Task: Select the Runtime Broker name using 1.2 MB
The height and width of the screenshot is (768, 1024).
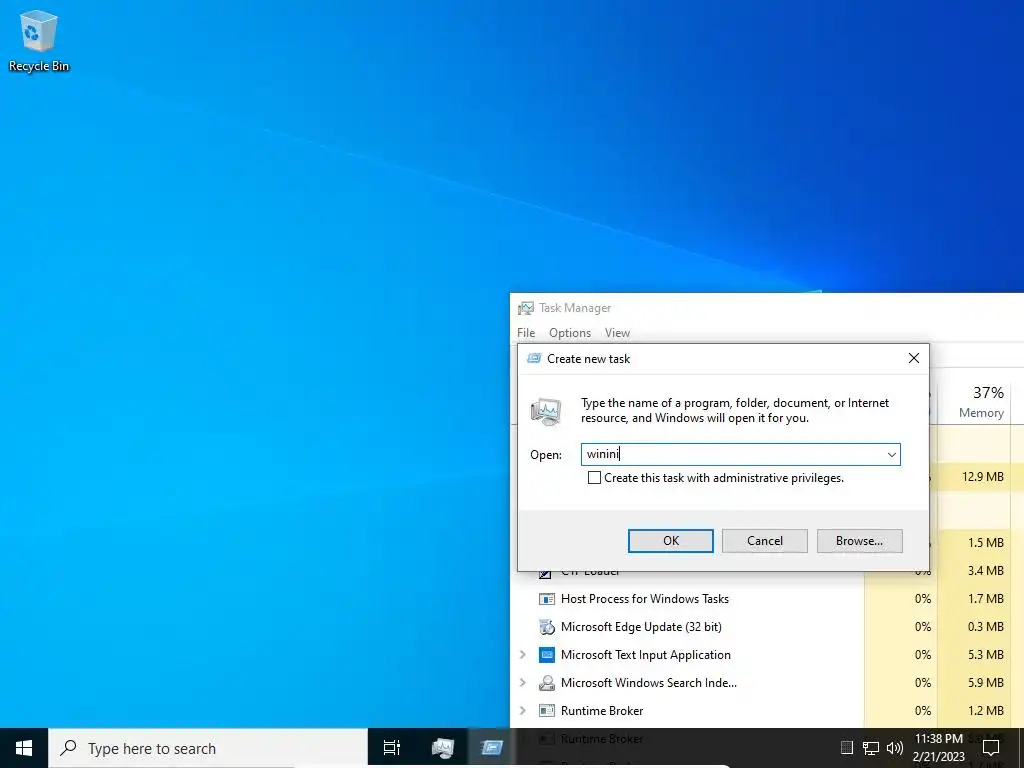Action: click(x=601, y=711)
